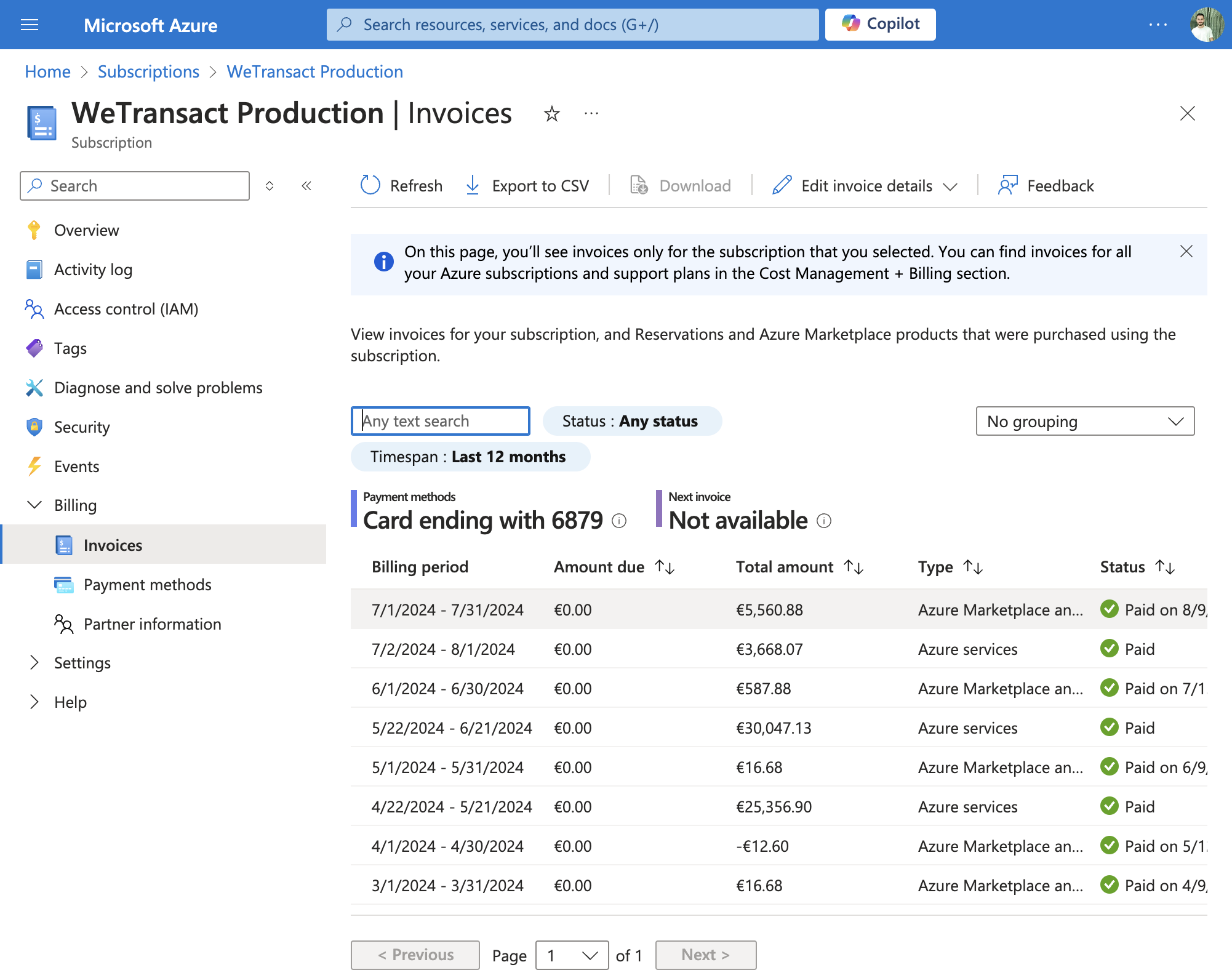Open the user account avatar
Image resolution: width=1232 pixels, height=970 pixels.
click(x=1207, y=25)
